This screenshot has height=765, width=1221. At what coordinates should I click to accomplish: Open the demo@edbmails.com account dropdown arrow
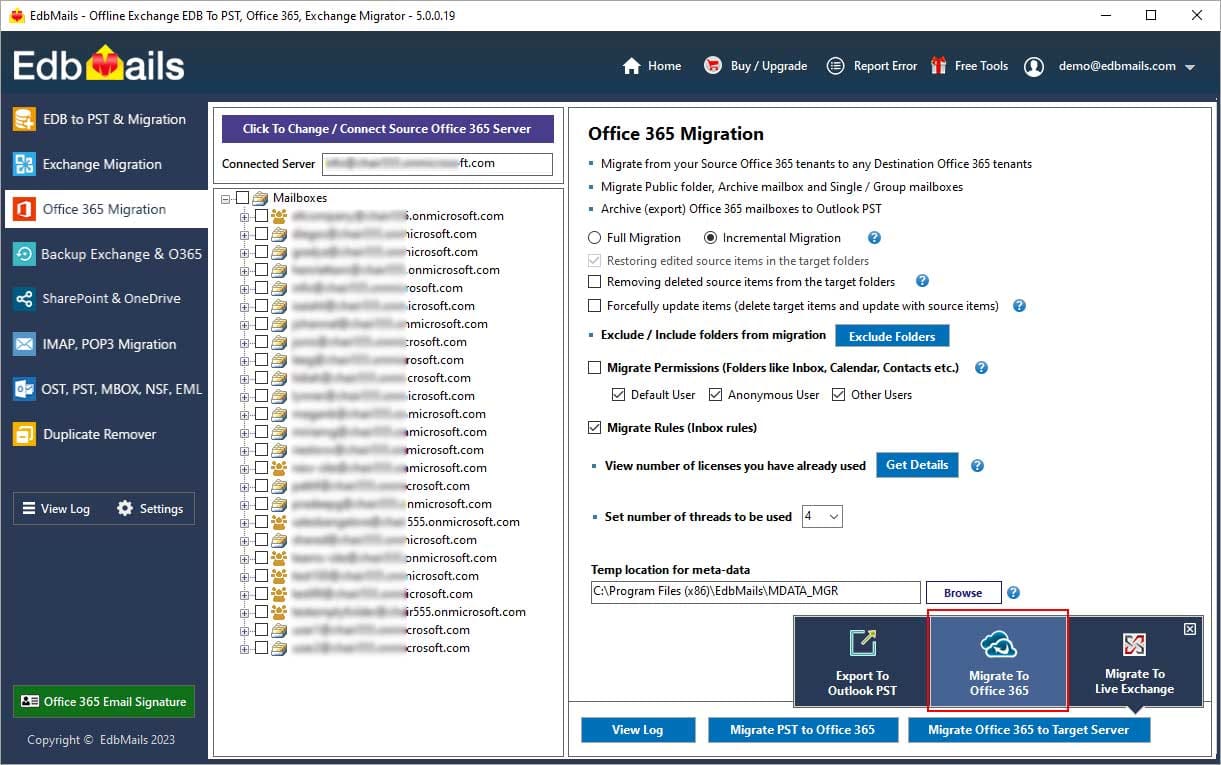pos(1190,67)
